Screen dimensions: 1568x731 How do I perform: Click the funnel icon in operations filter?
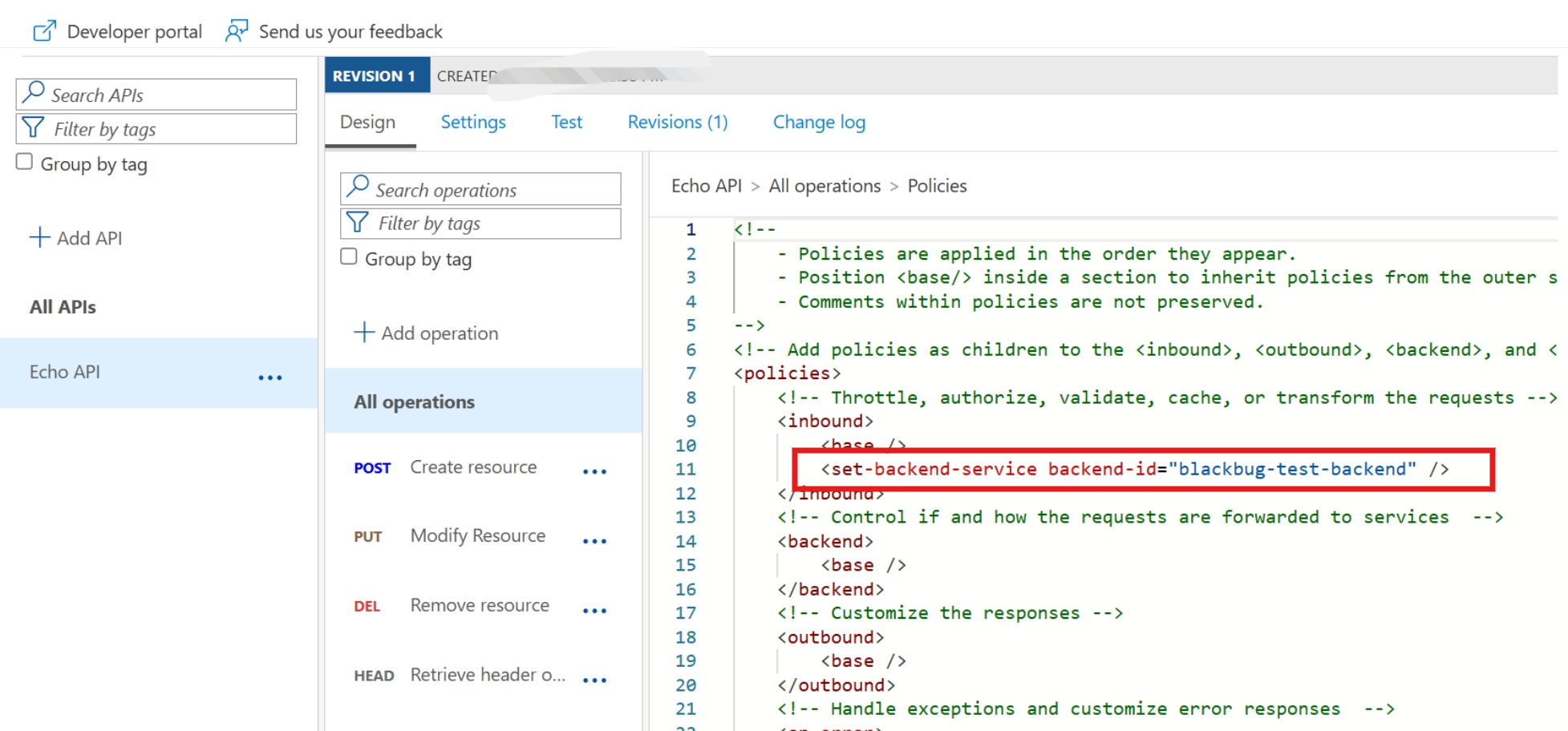(x=358, y=222)
